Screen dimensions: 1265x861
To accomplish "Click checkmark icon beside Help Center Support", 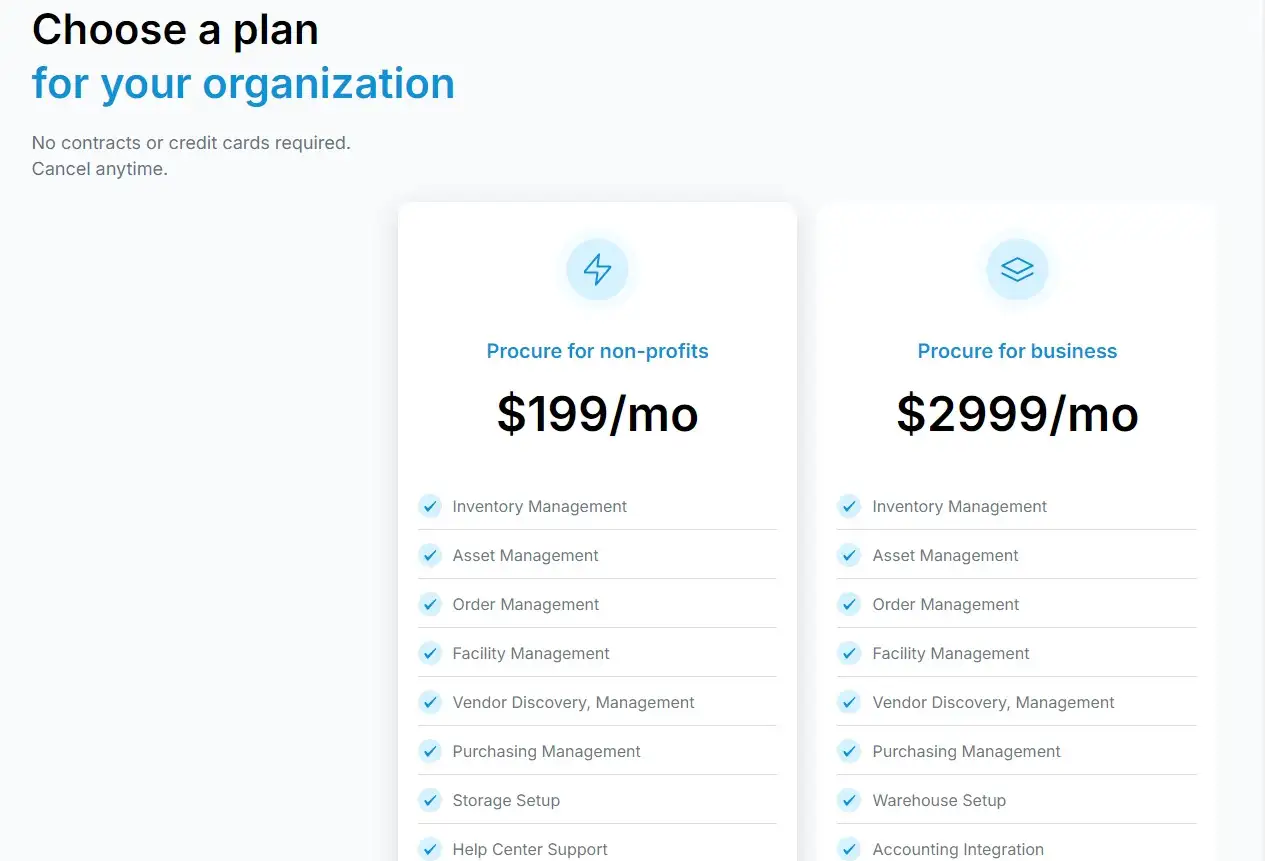I will tap(430, 849).
